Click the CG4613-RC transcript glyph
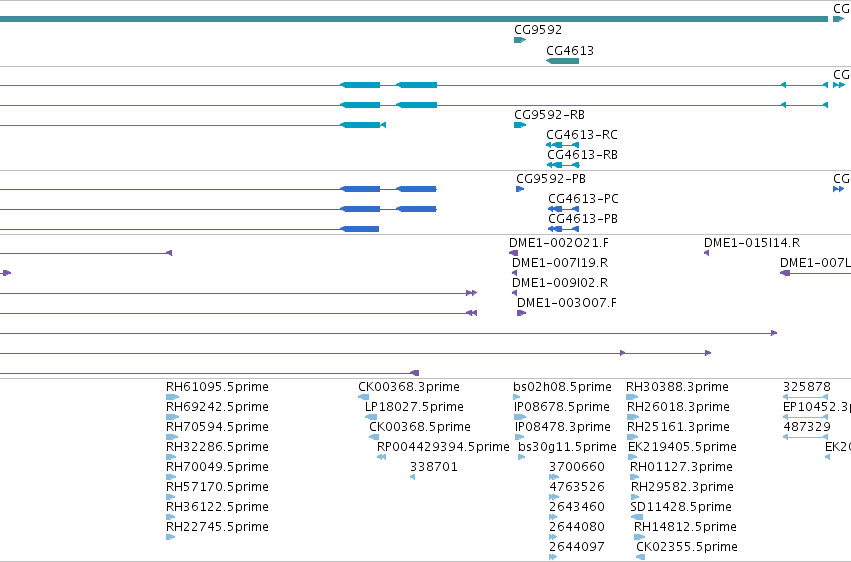The image size is (851, 562). pos(563,145)
